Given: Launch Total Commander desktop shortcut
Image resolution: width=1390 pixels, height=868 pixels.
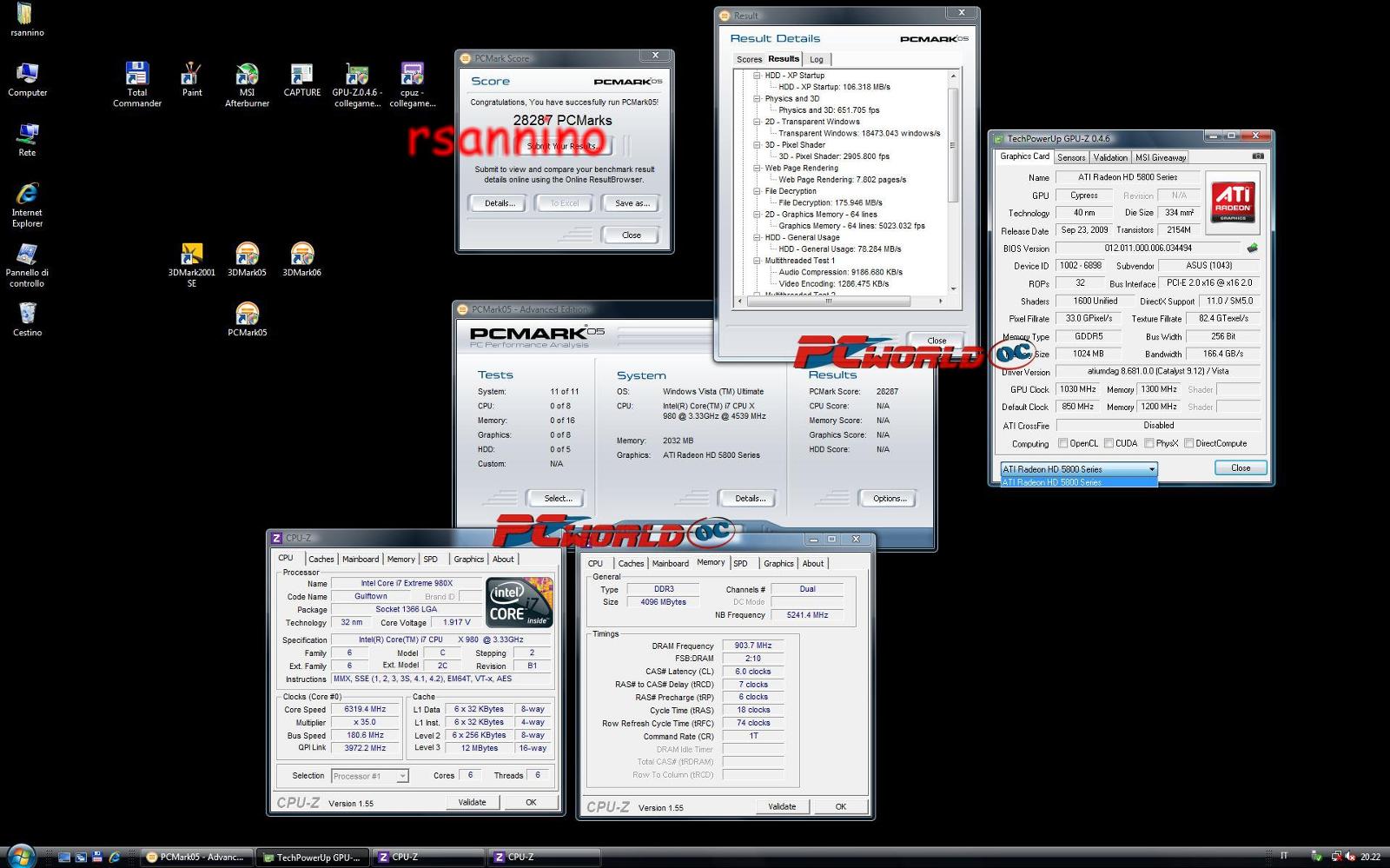Looking at the screenshot, I should 137,85.
